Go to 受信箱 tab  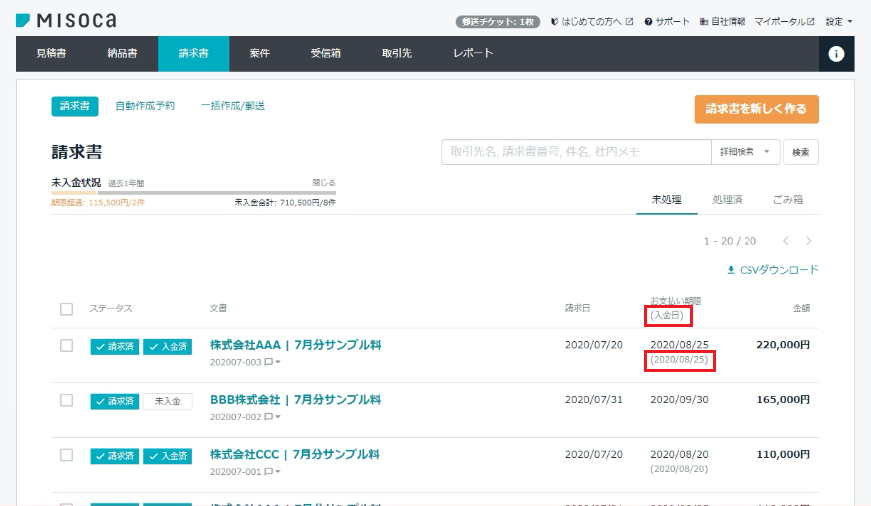(326, 53)
